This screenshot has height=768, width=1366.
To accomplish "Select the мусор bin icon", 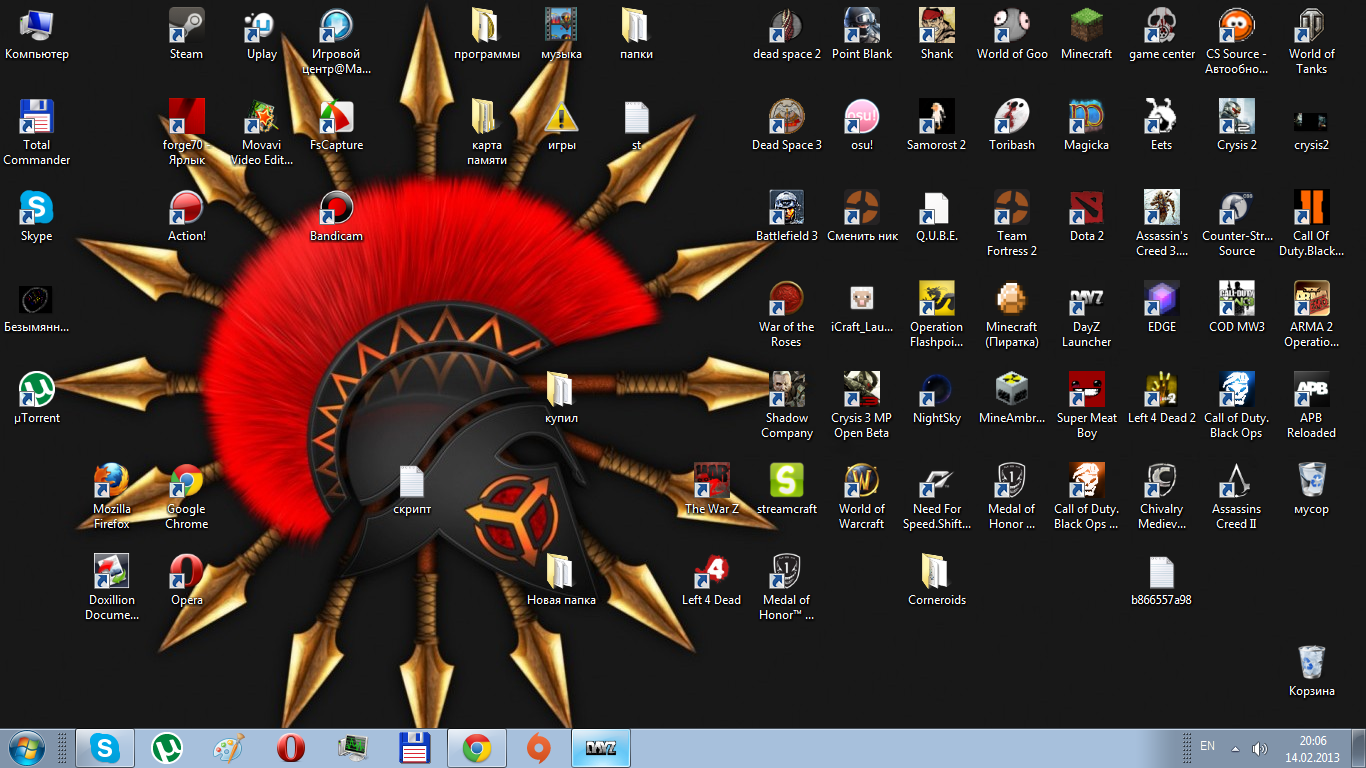I will coord(1312,490).
